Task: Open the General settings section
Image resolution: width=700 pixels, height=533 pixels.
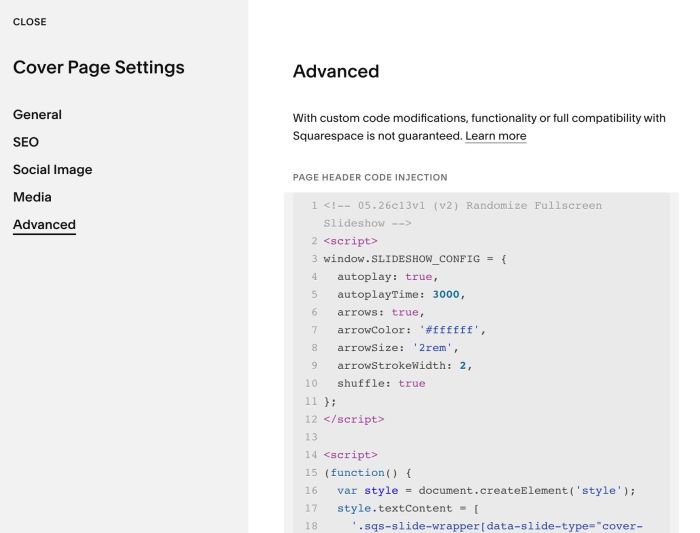Action: click(x=38, y=115)
